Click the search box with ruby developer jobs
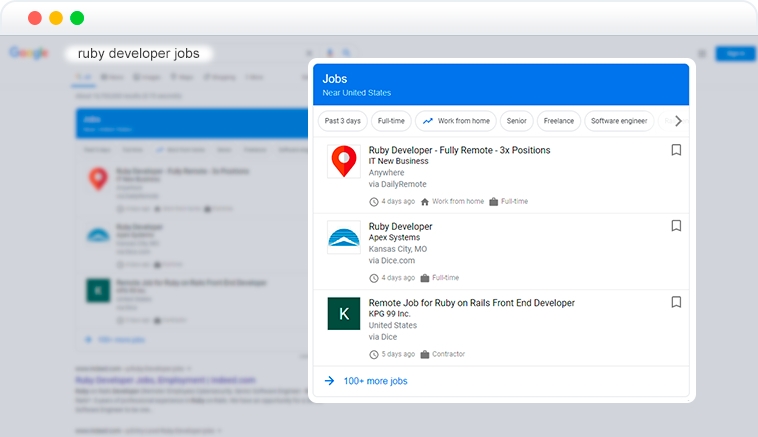Viewport: 758px width, 437px height. pos(139,53)
